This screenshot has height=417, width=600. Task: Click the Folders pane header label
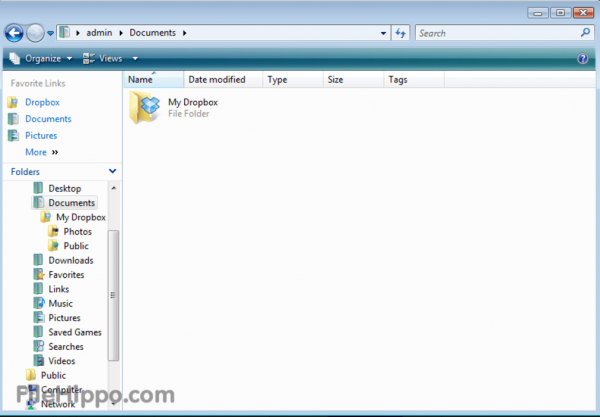point(25,172)
